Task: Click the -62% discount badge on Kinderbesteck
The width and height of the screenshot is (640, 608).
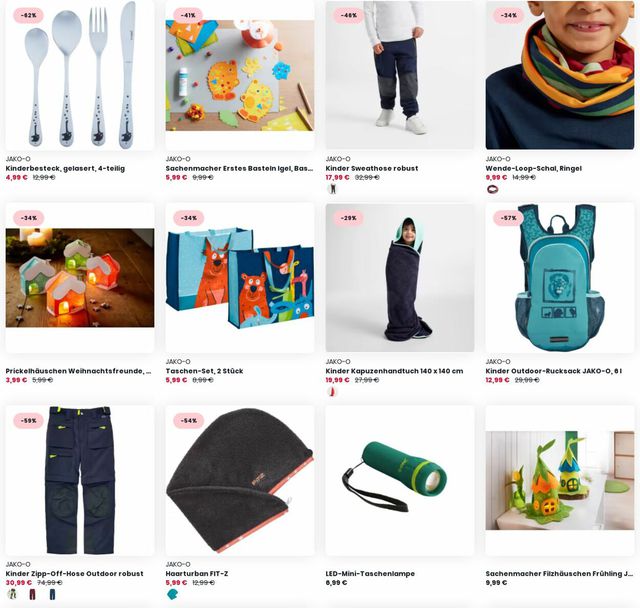Action: click(x=29, y=16)
